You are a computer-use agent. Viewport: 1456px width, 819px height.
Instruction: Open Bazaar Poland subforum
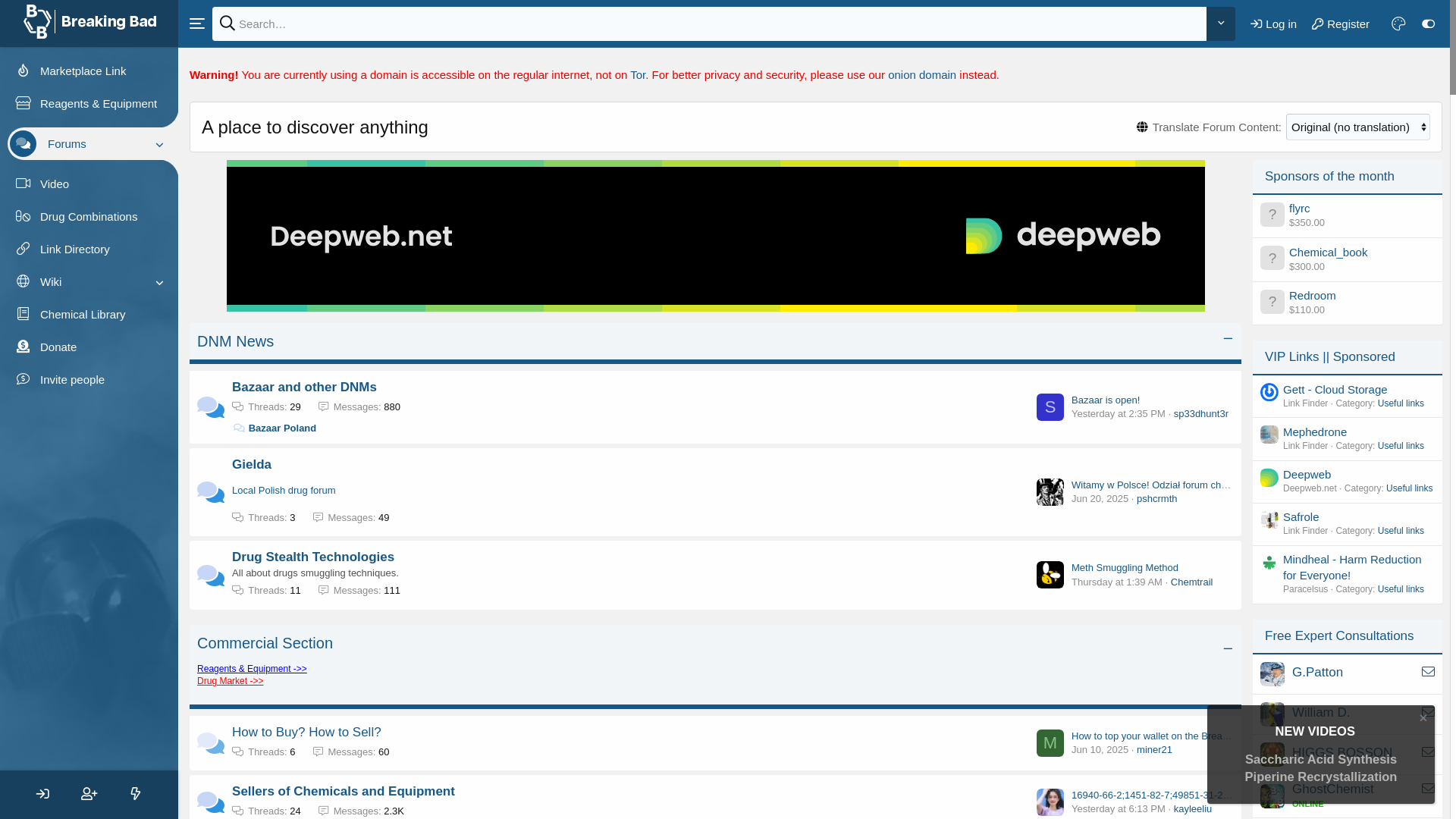click(x=282, y=428)
